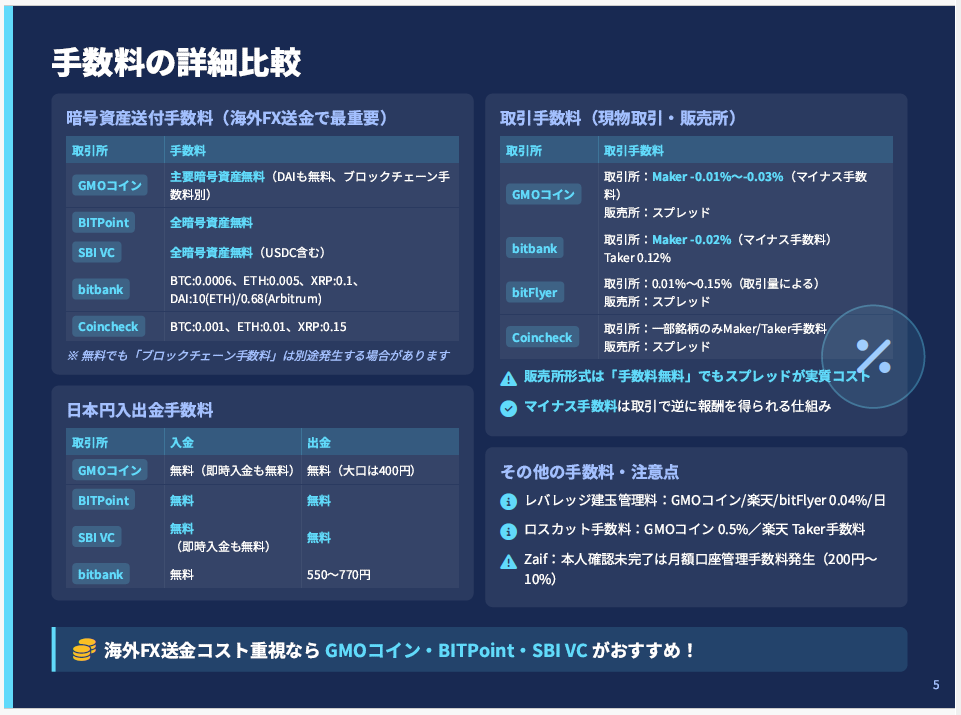Viewport: 961px width, 715px height.
Task: Click the heading 取引手数料（現物取引・販売所）
Action: pos(618,118)
